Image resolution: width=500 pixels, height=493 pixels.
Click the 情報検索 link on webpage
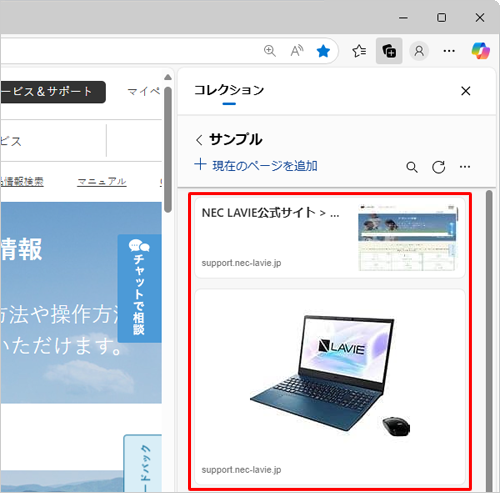coord(22,182)
